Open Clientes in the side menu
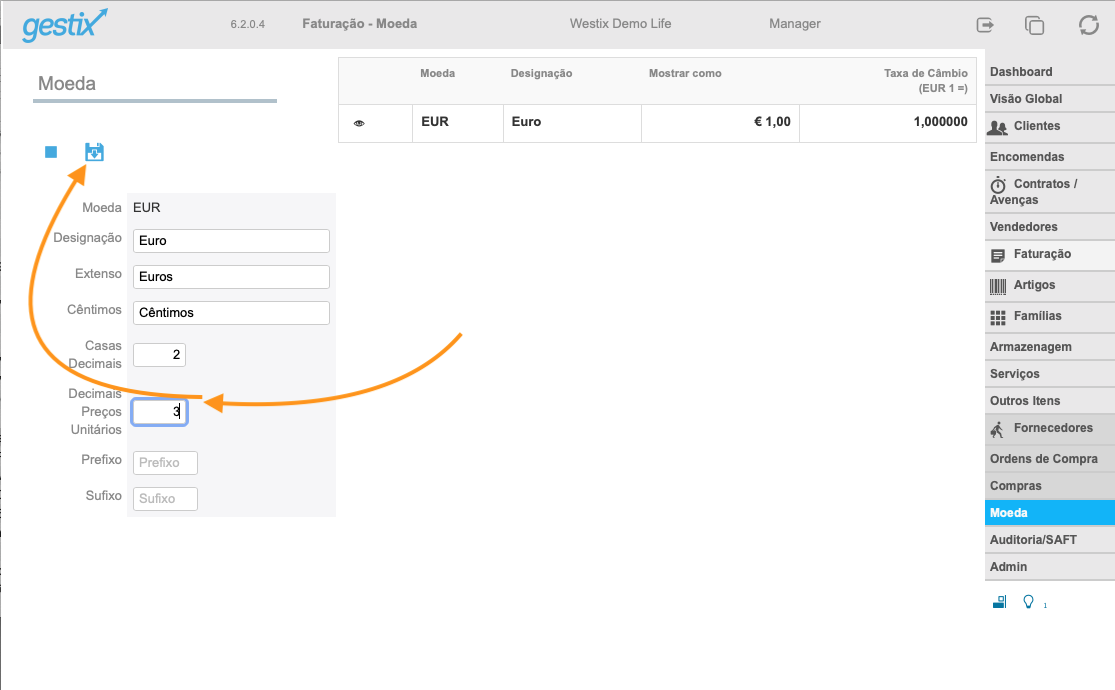The image size is (1115, 690). click(1050, 127)
